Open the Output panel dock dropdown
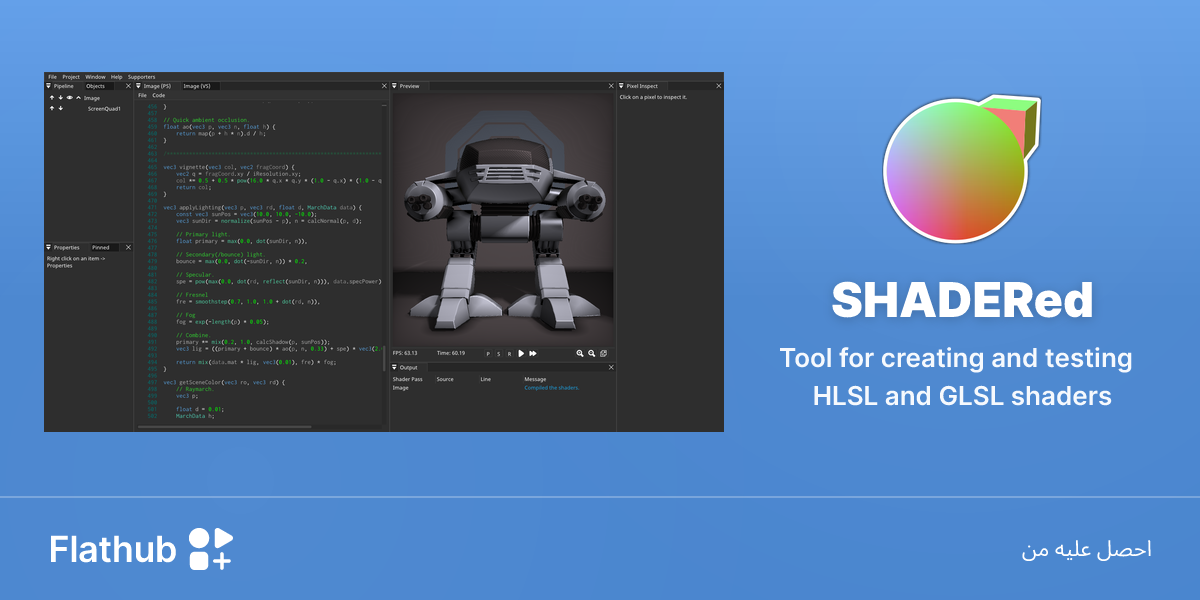The height and width of the screenshot is (600, 1200). click(x=394, y=368)
